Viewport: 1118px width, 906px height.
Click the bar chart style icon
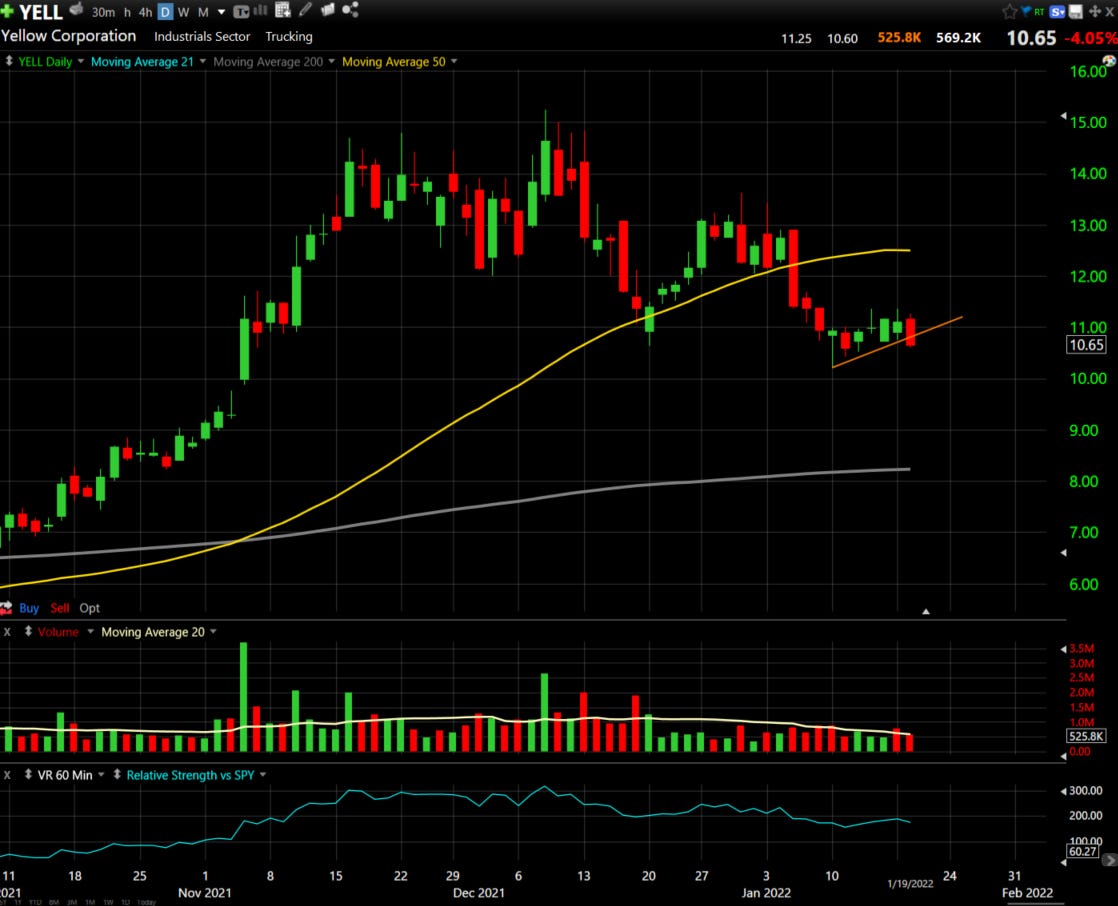pos(260,10)
